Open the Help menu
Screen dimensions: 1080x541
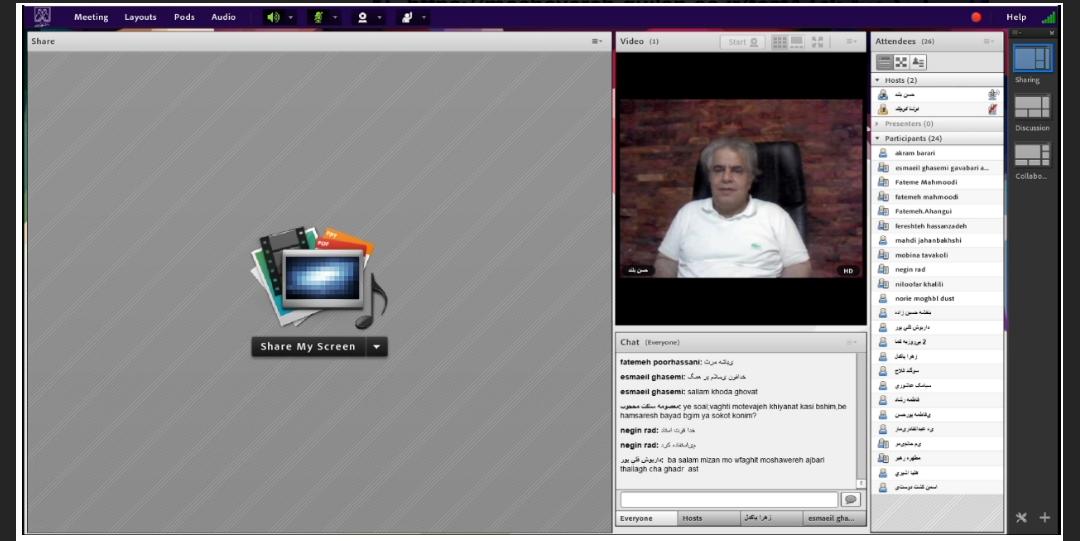click(x=1016, y=17)
